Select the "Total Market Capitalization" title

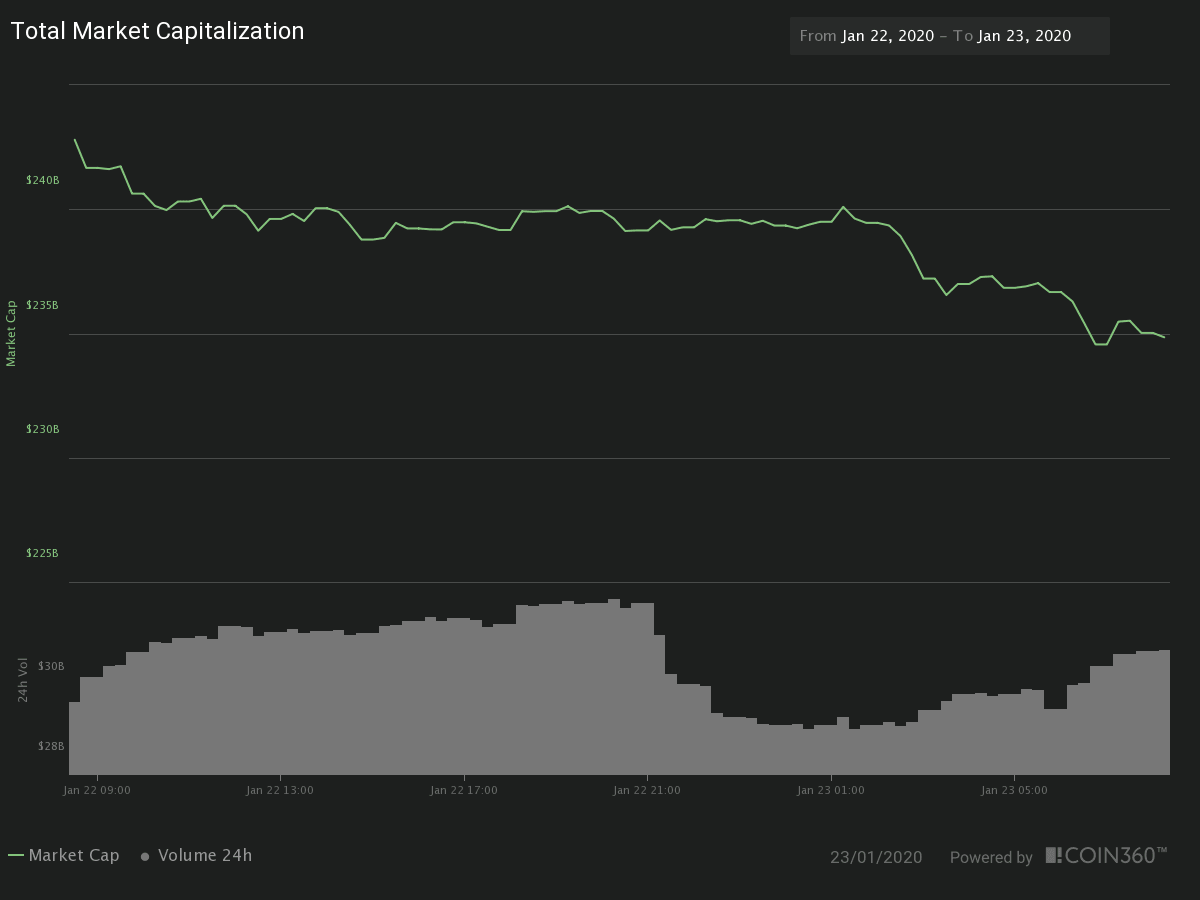click(x=157, y=31)
